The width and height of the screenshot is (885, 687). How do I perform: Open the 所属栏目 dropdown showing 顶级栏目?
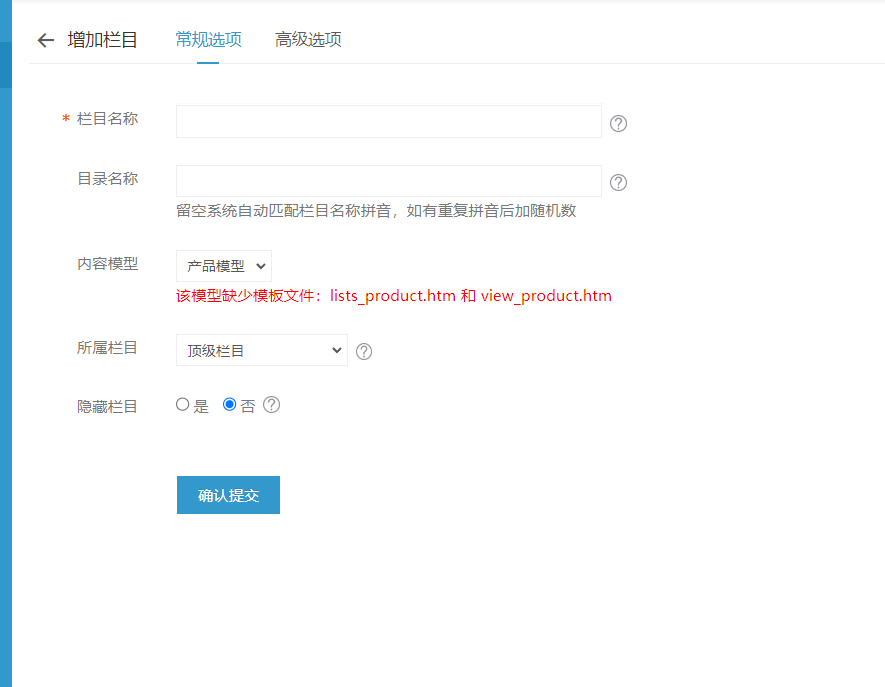pos(262,350)
